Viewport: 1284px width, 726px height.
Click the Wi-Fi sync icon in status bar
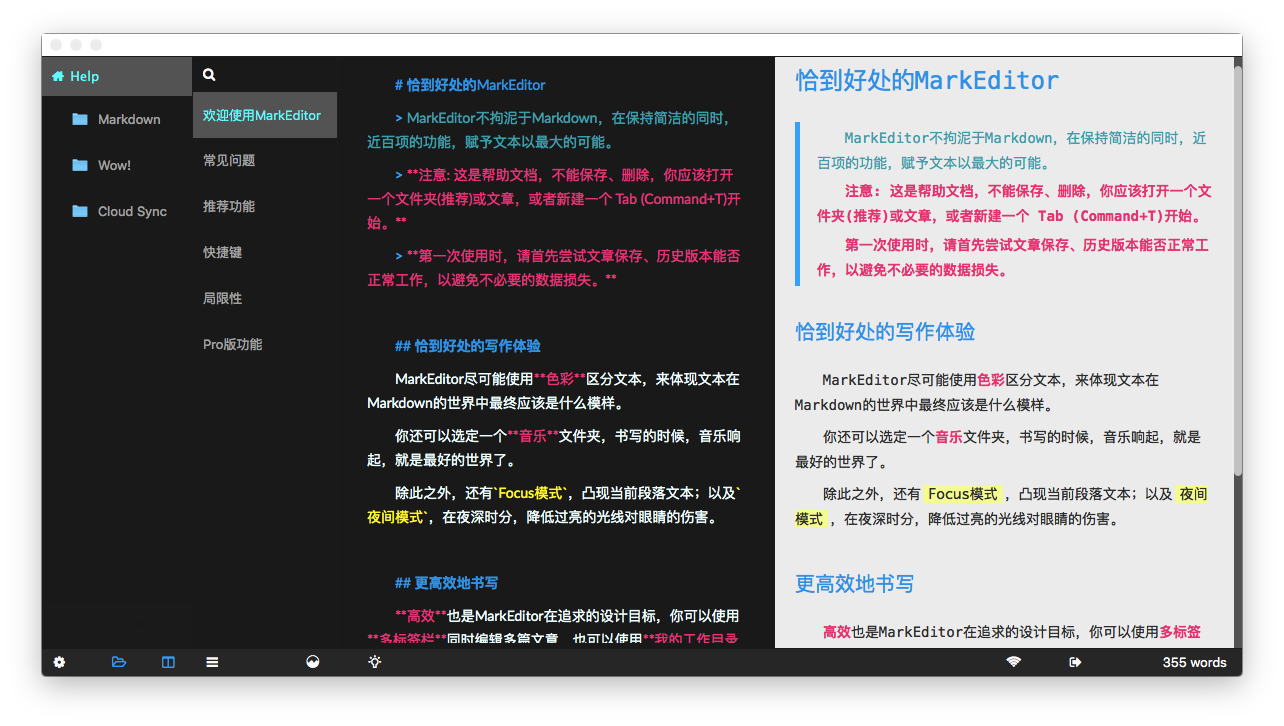click(x=1014, y=662)
